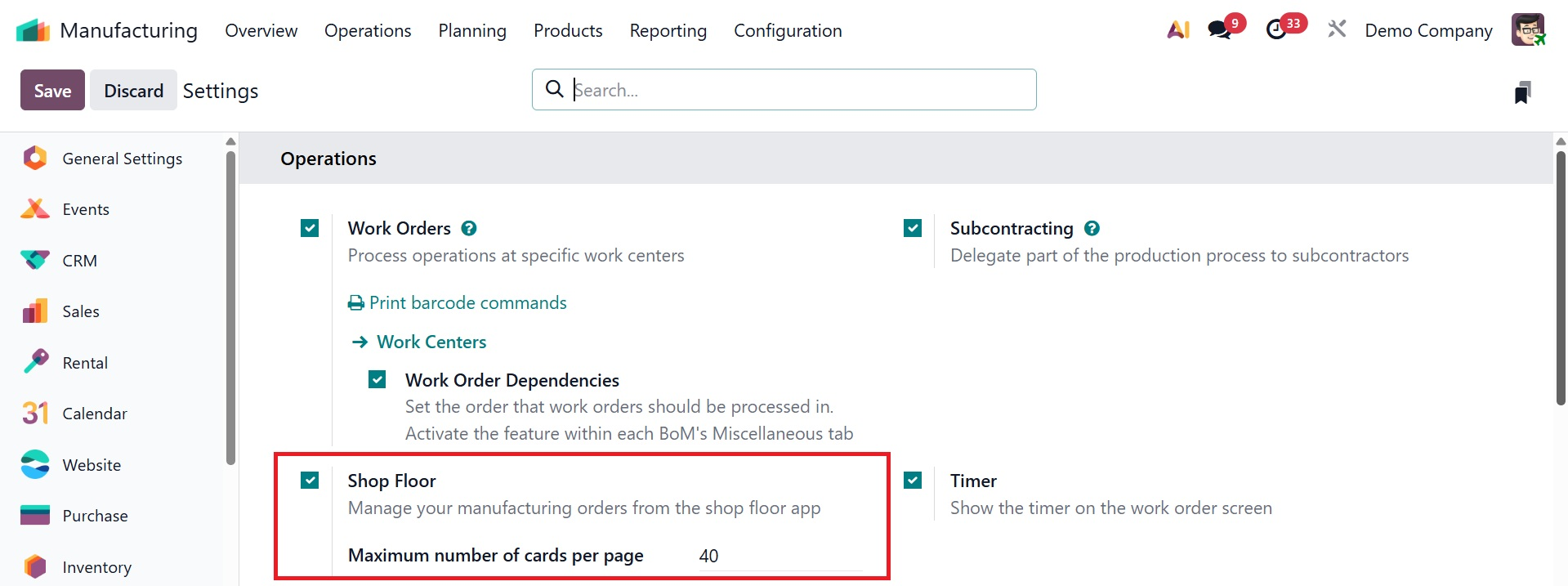Expand the Configuration menu
This screenshot has width=1568, height=586.
tap(788, 31)
